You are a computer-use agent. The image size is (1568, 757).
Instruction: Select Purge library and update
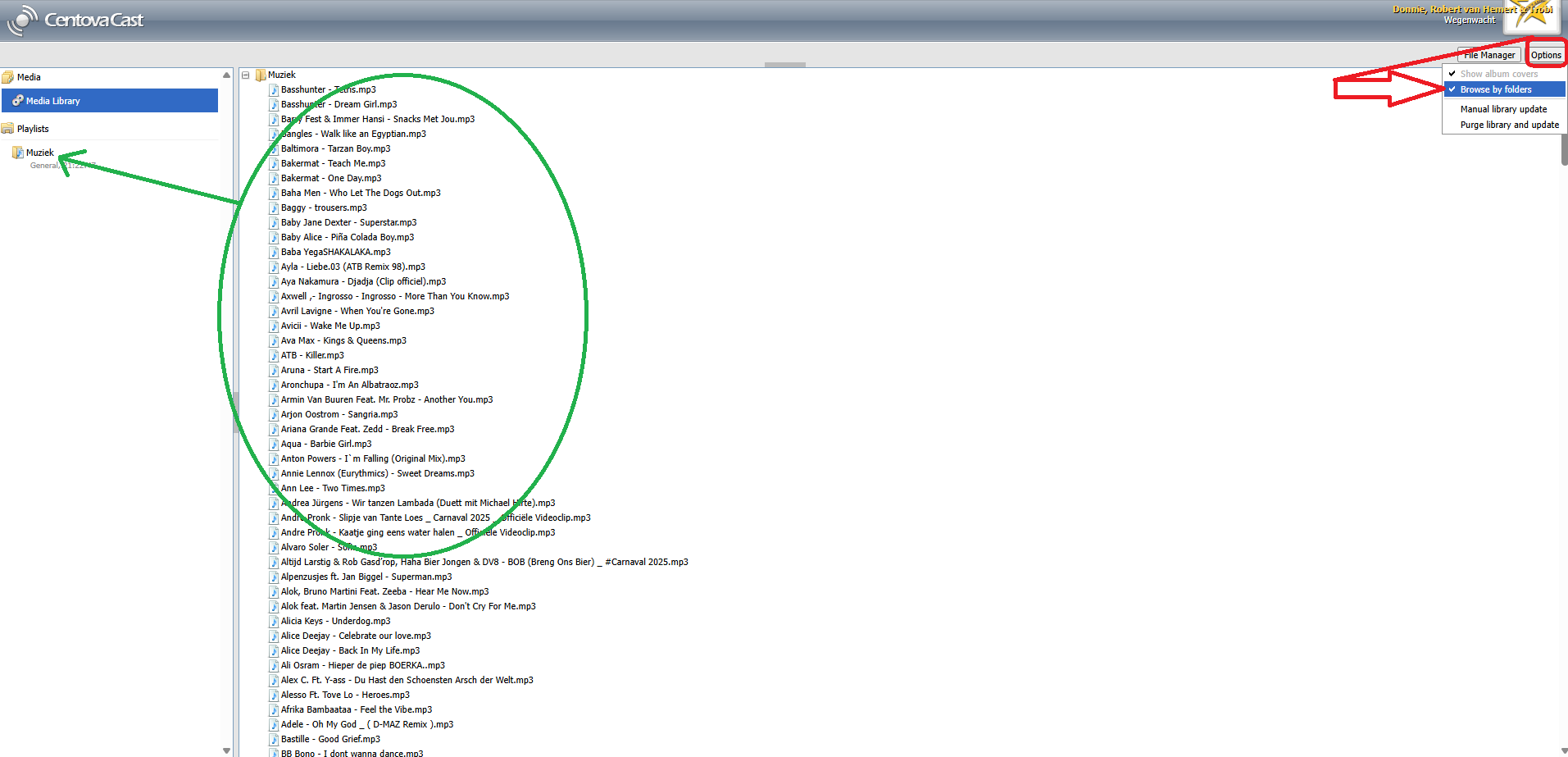[x=1509, y=125]
